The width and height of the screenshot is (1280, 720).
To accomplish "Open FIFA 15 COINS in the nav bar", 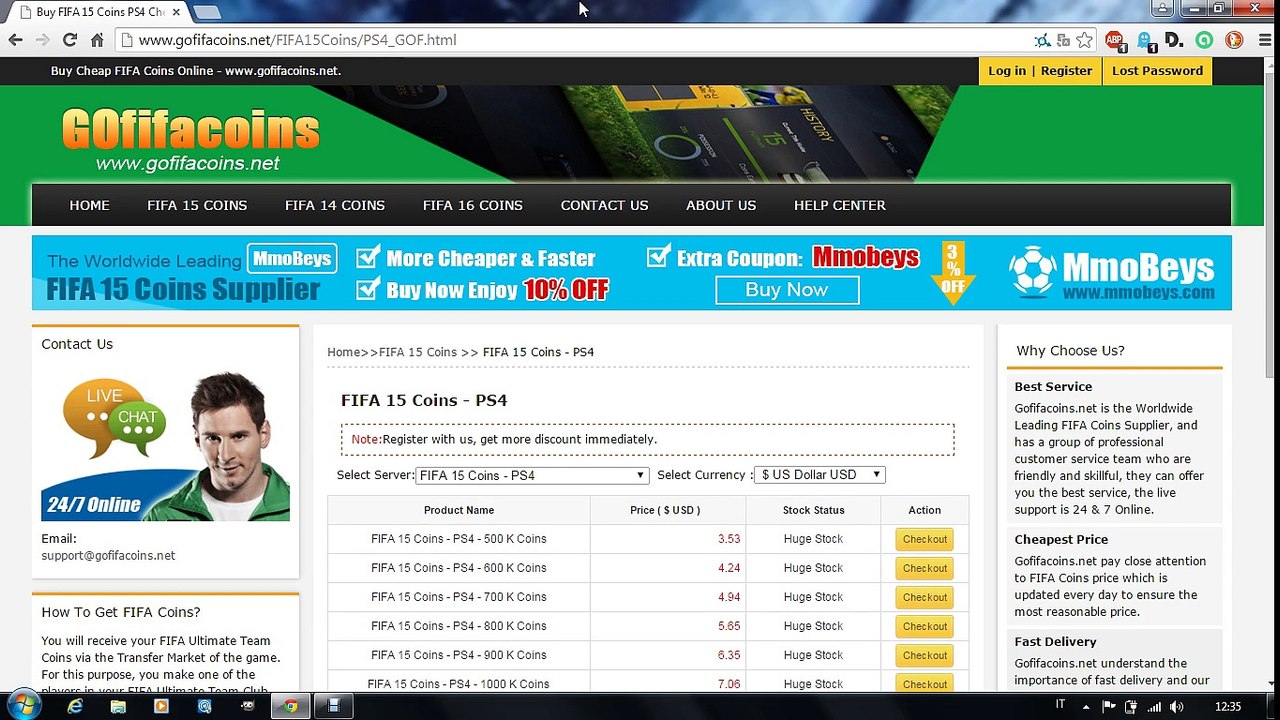I will [197, 205].
